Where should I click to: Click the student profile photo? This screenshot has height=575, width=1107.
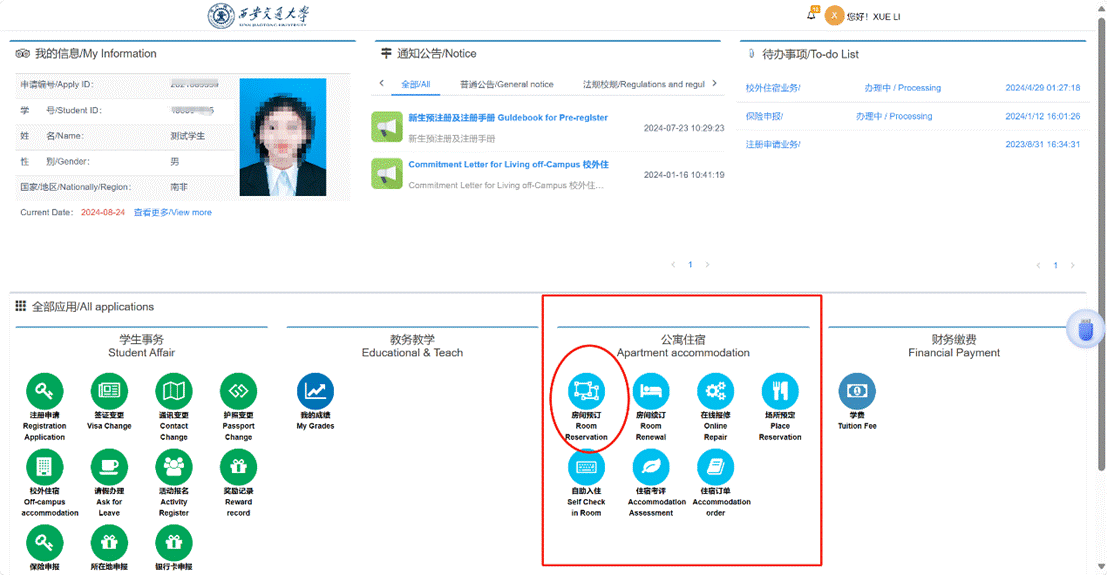click(282, 137)
